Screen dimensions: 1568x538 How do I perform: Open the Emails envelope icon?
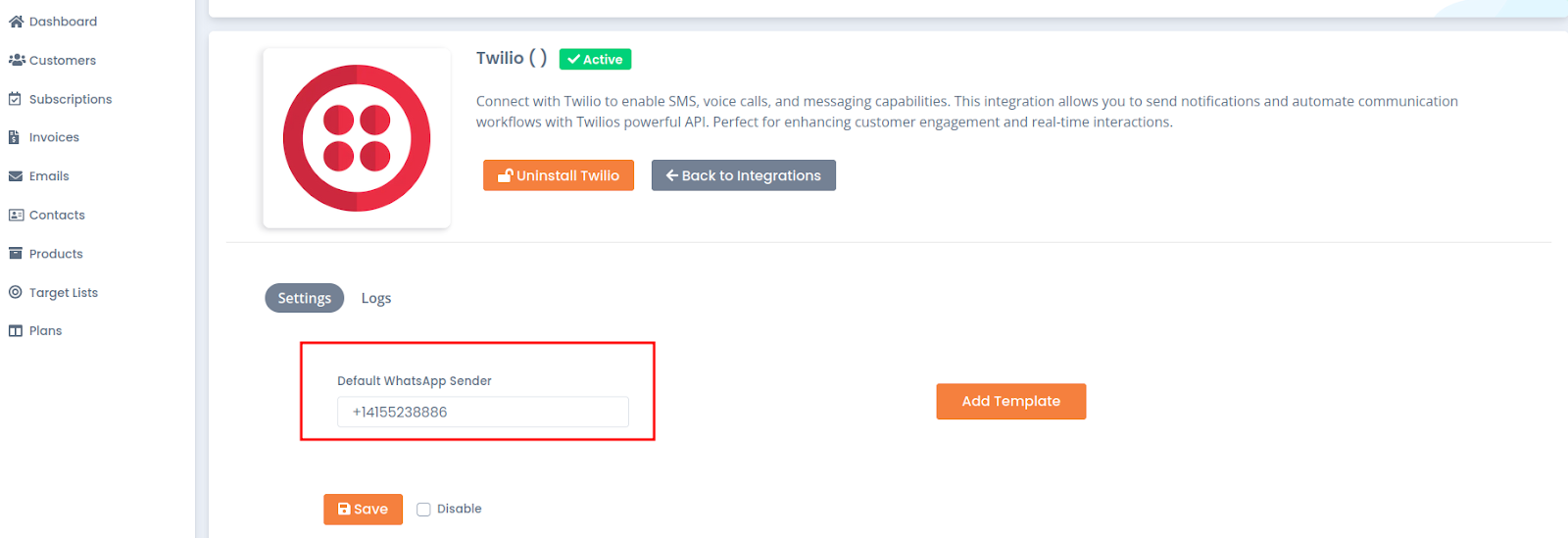(x=16, y=176)
